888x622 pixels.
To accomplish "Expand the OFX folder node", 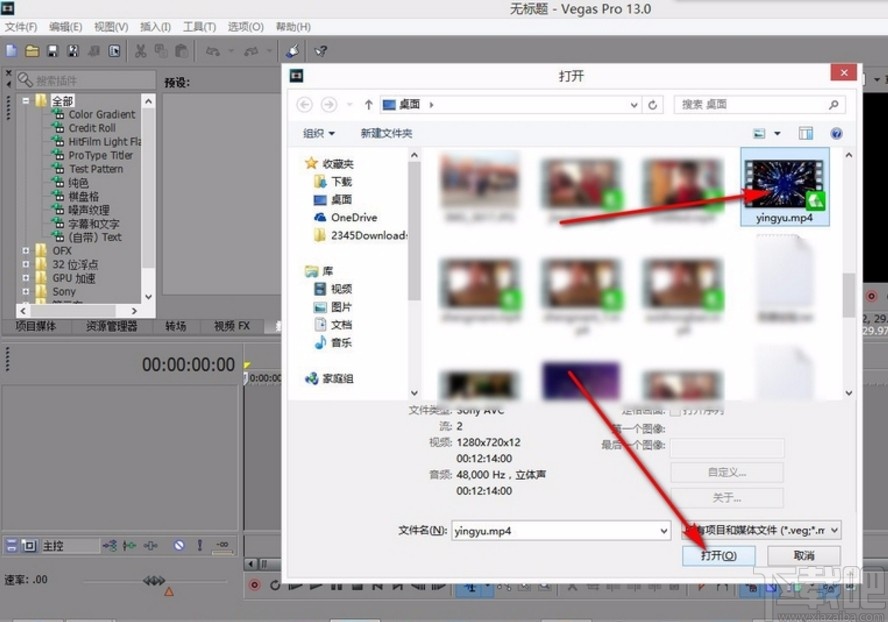I will coord(25,250).
